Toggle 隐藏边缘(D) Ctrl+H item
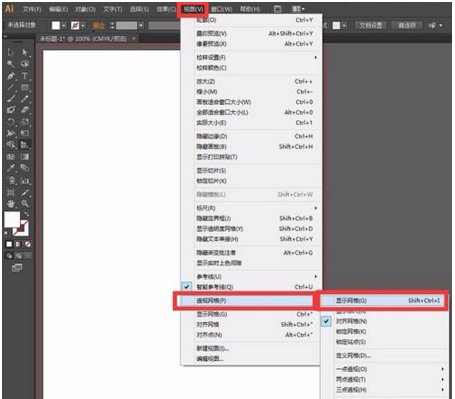 [251, 136]
